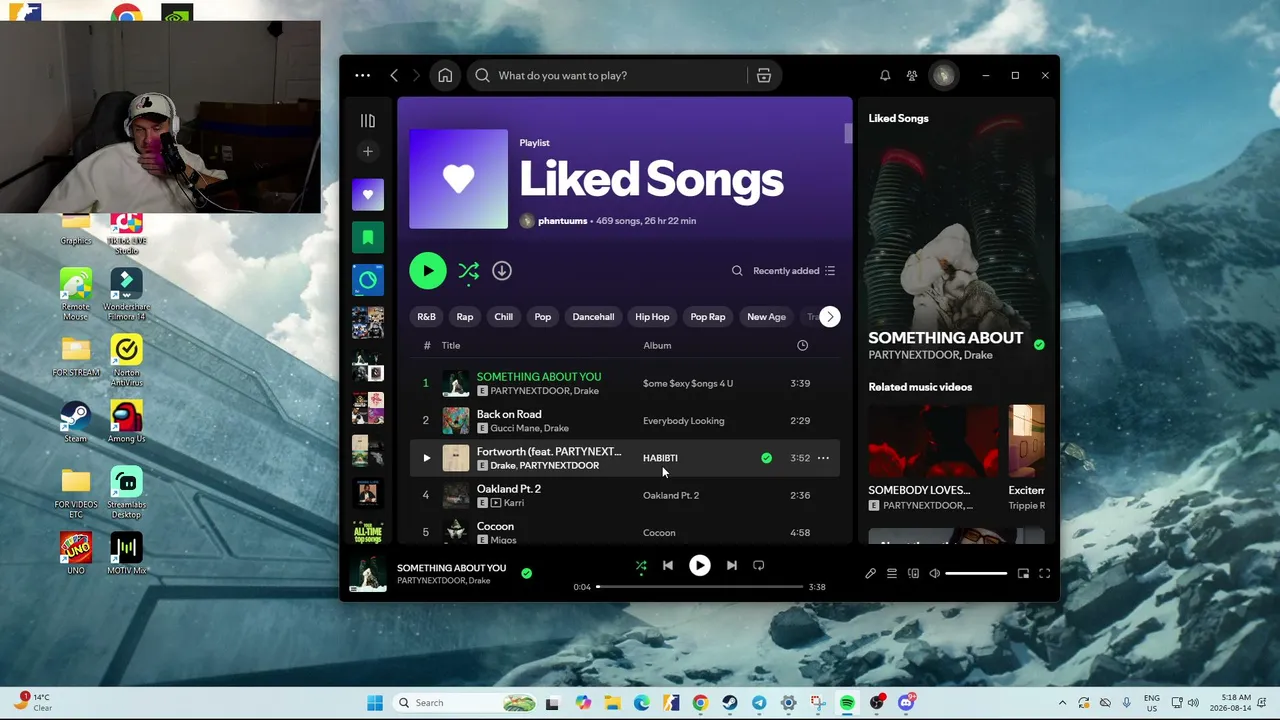Viewport: 1280px width, 720px height.
Task: Open Steam from the Windows taskbar
Action: pos(730,703)
